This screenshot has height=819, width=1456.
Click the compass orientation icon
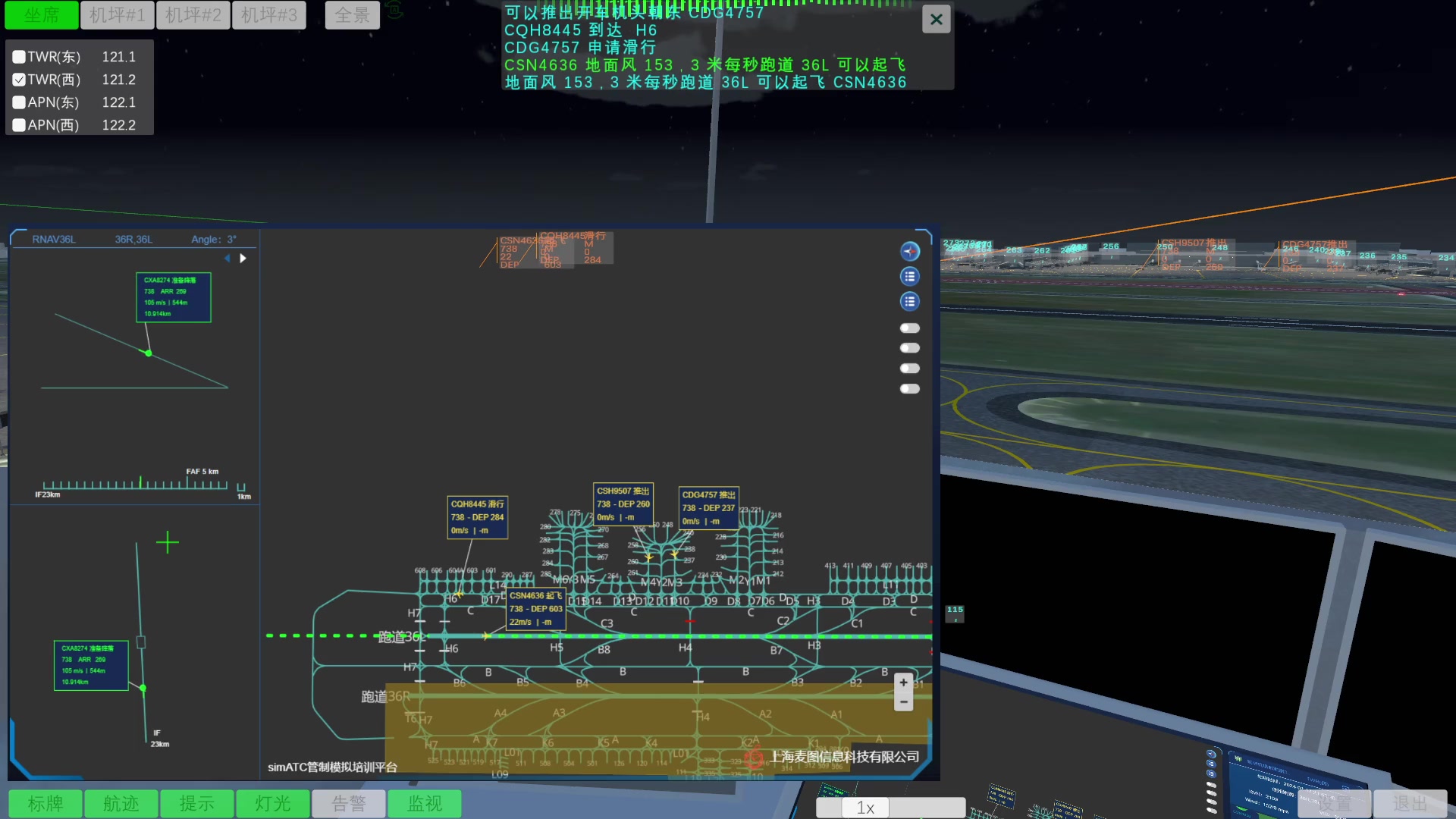click(x=909, y=251)
